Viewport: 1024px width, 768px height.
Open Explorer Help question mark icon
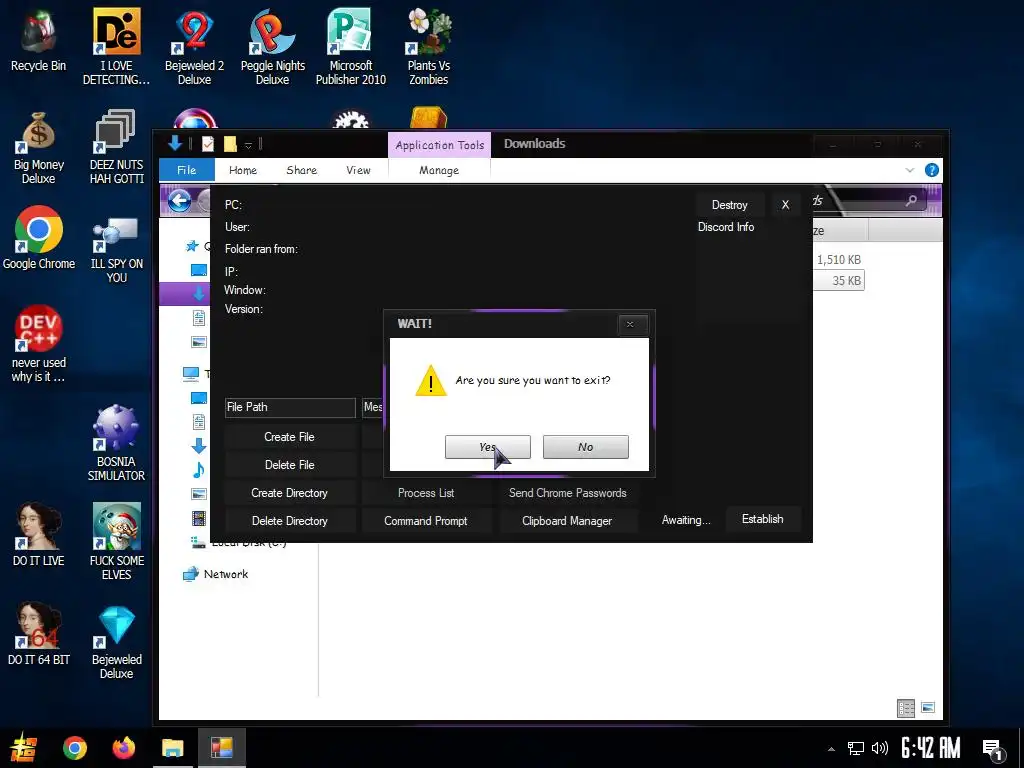(932, 170)
